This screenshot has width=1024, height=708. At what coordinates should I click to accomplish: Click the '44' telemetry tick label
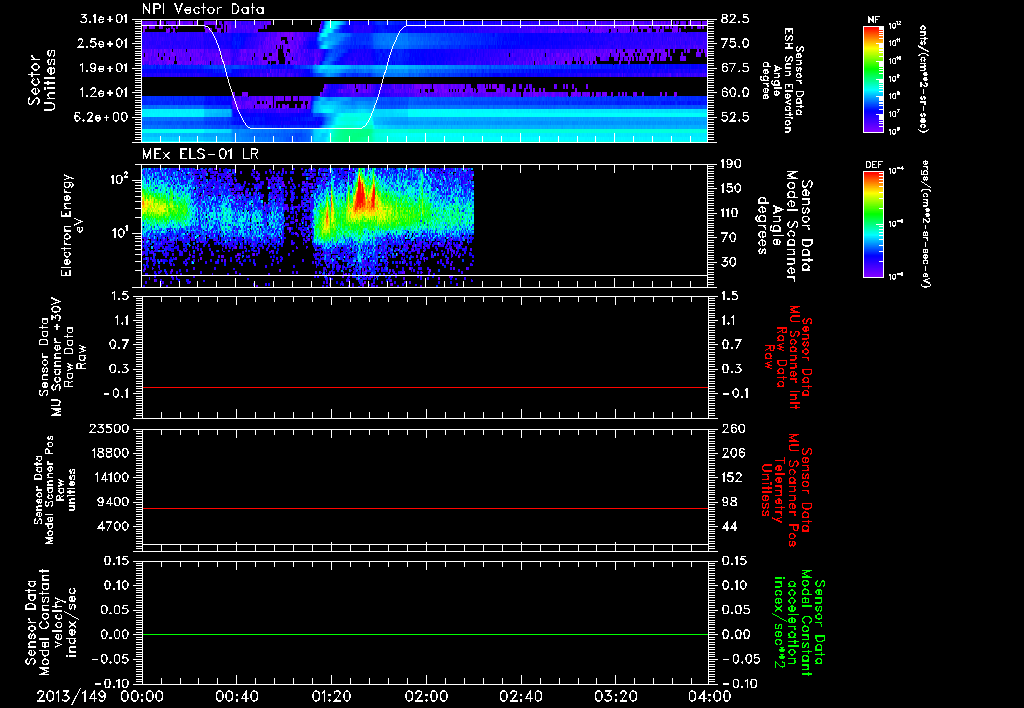(x=728, y=526)
